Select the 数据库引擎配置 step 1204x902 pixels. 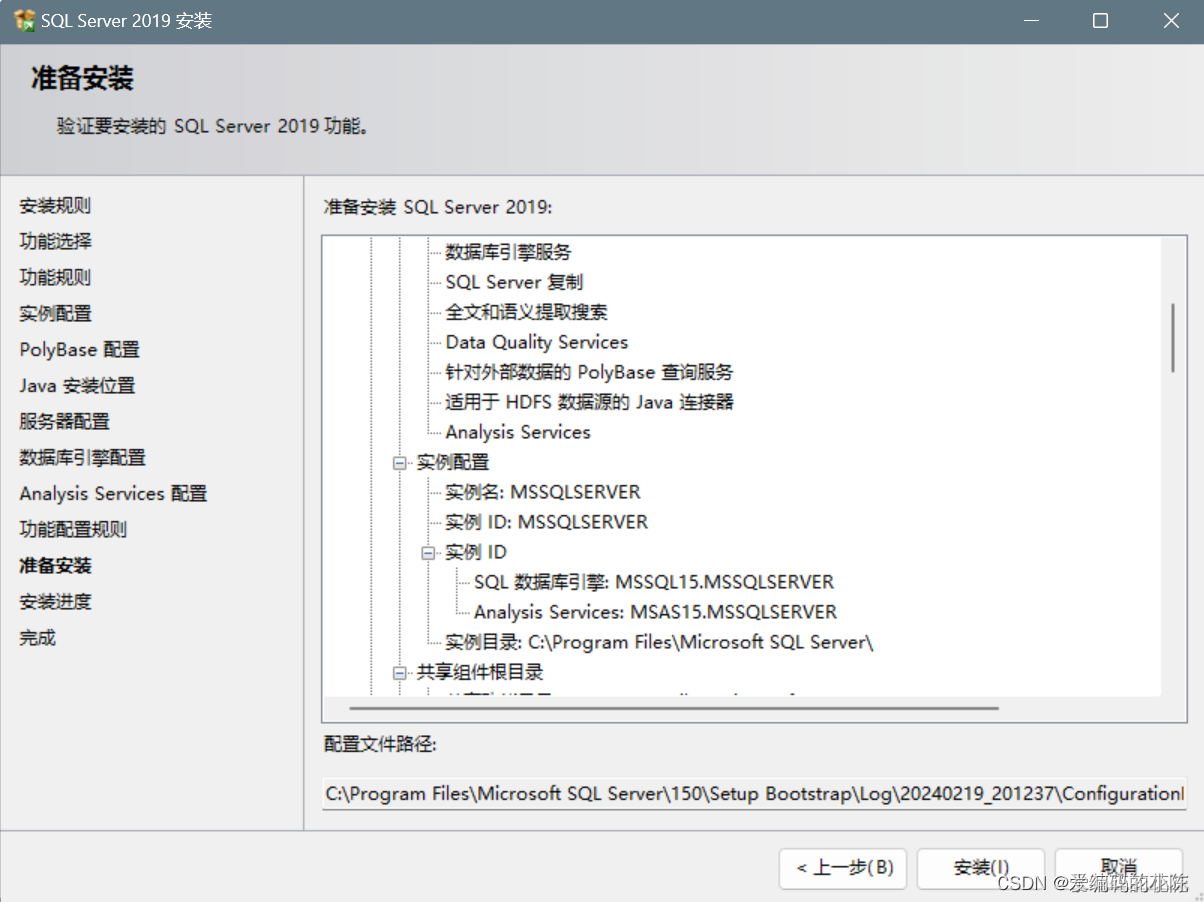point(82,458)
